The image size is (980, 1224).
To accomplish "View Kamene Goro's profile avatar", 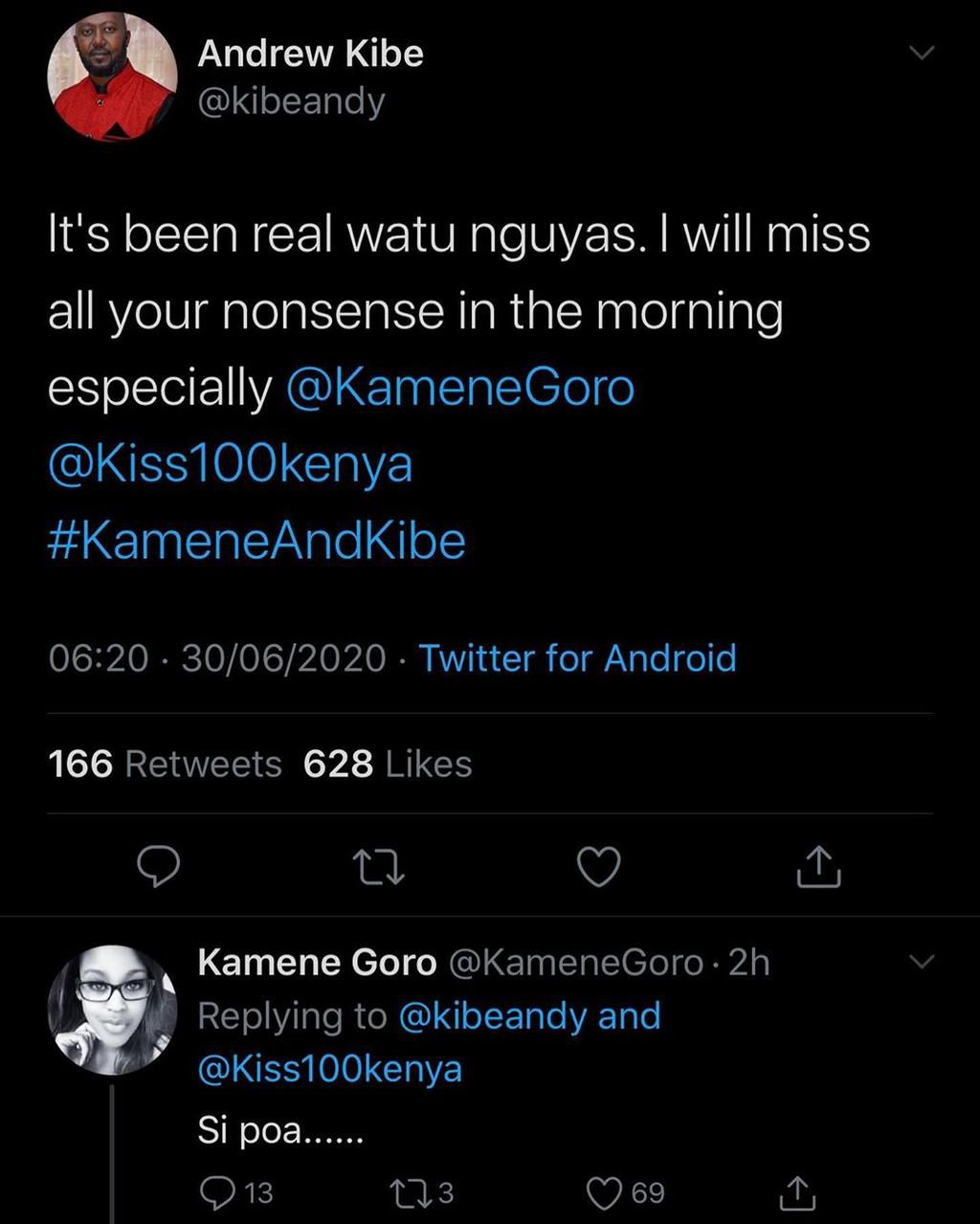I will 113,1011.
